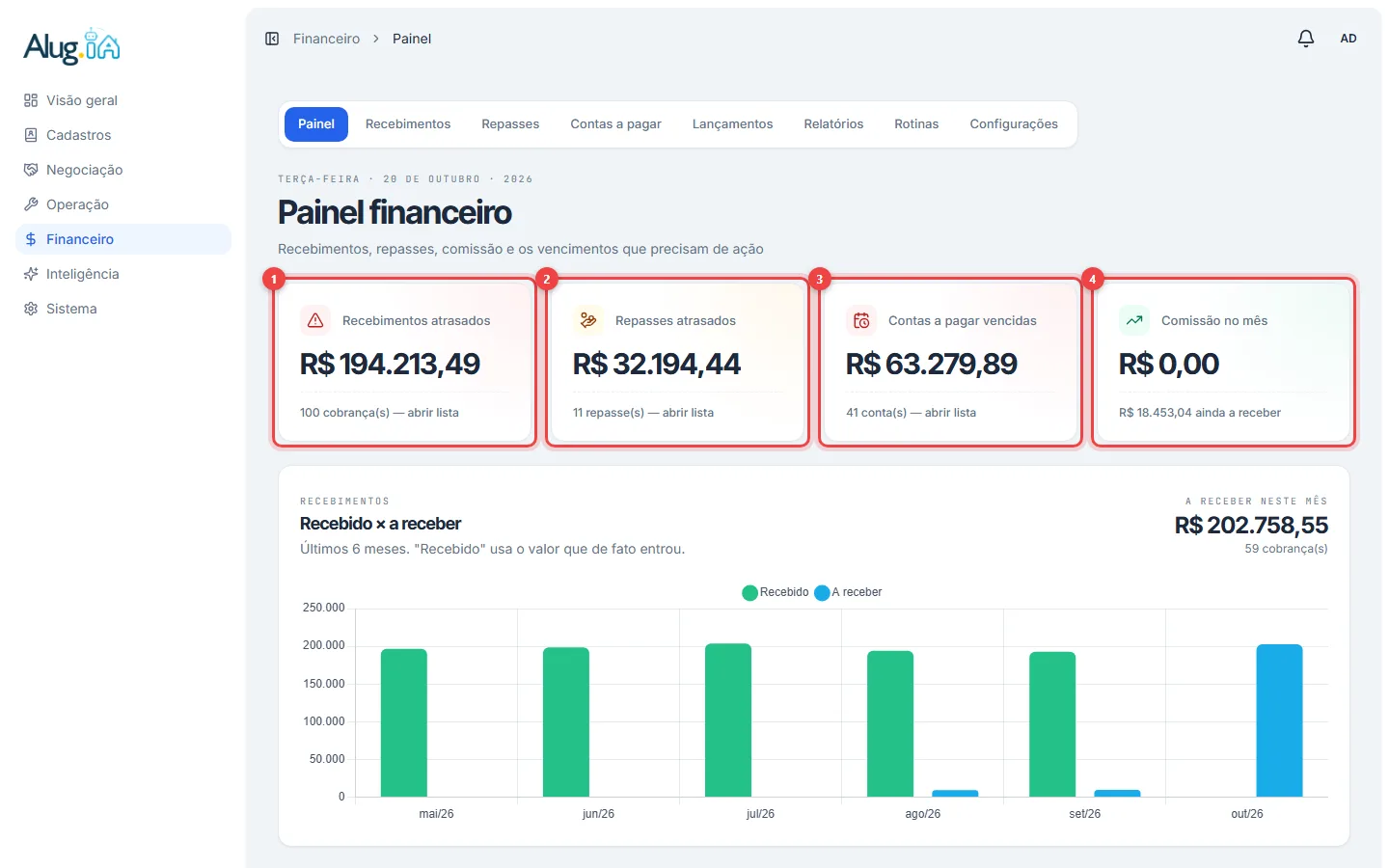Click the green mai/26 Recebido bar
Screen dimensions: 1389x868
pos(404,723)
